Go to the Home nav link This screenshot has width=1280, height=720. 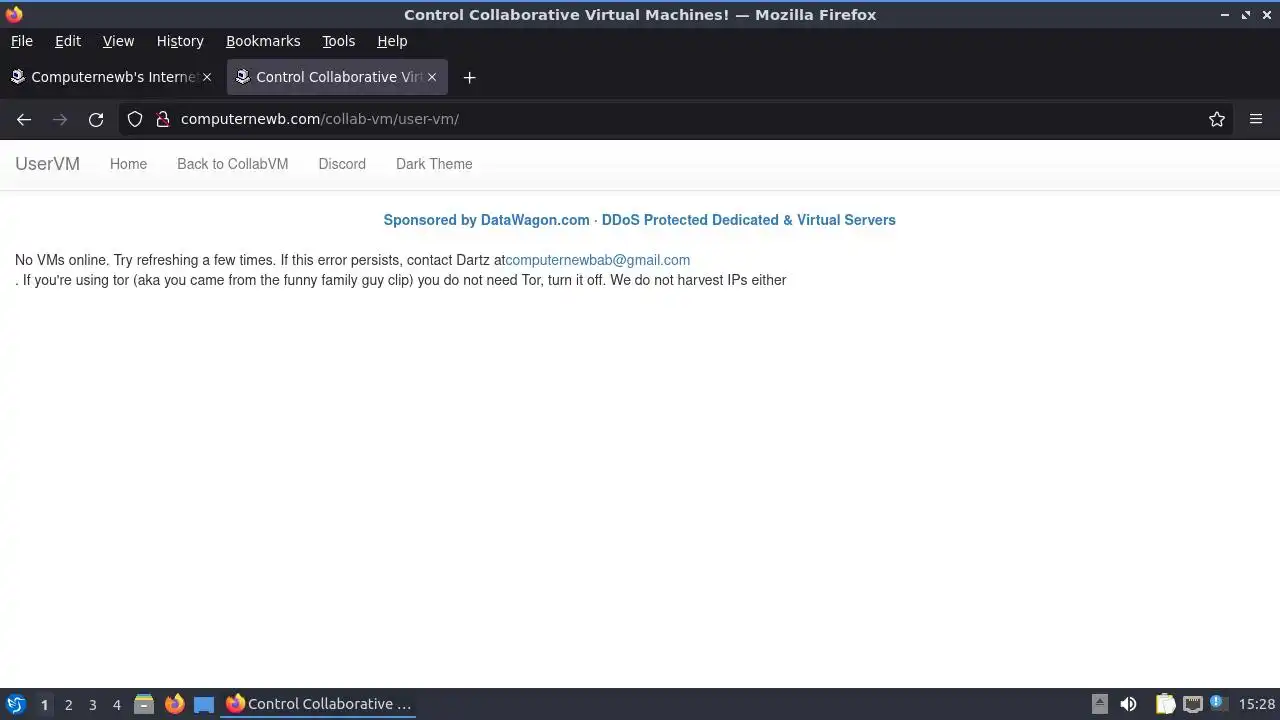click(128, 164)
